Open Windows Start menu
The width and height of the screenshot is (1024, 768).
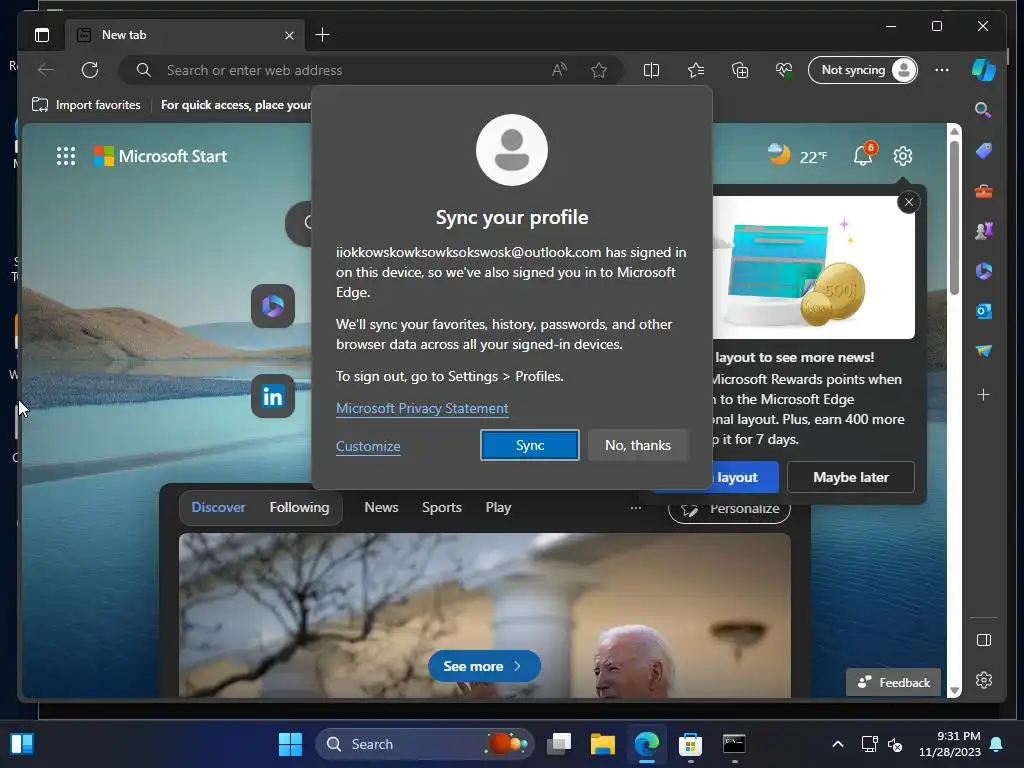coord(290,744)
